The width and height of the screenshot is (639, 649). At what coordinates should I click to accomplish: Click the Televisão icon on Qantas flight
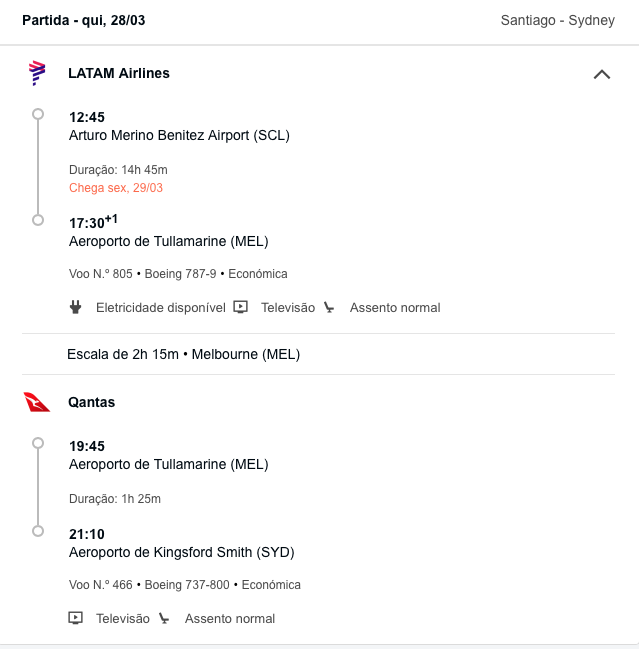75,618
